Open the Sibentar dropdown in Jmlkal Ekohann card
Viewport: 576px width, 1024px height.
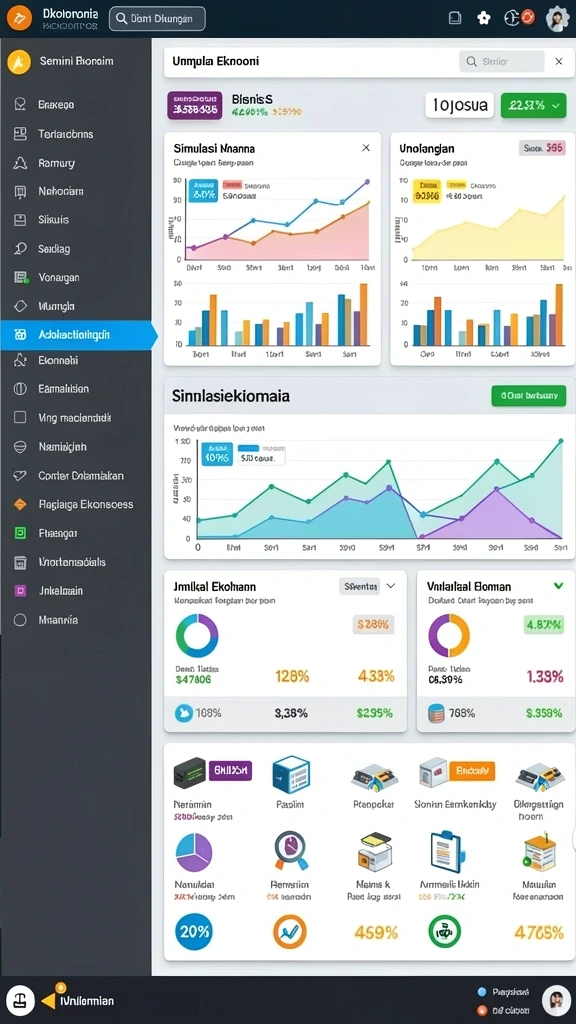[367, 586]
